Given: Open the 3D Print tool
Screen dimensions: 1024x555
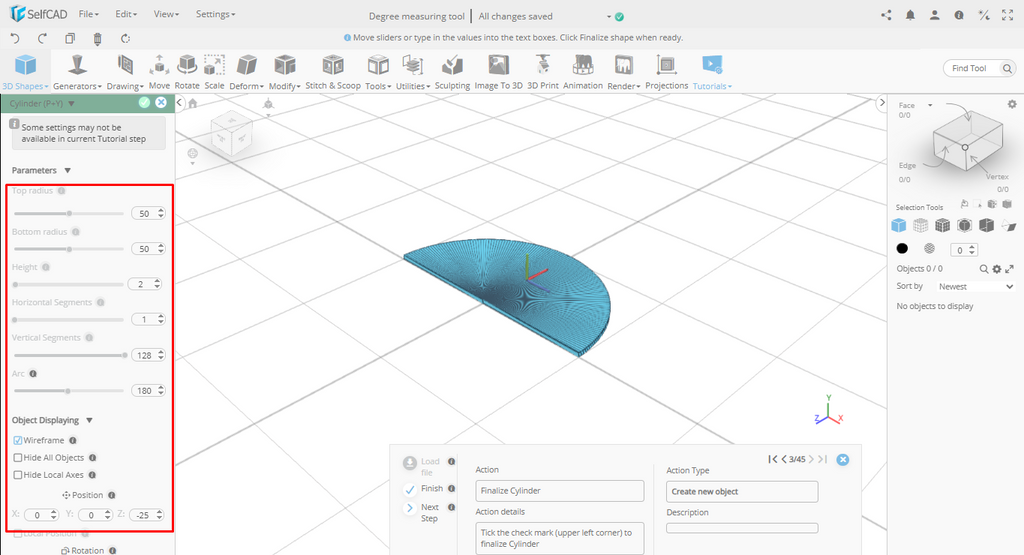Looking at the screenshot, I should point(543,72).
